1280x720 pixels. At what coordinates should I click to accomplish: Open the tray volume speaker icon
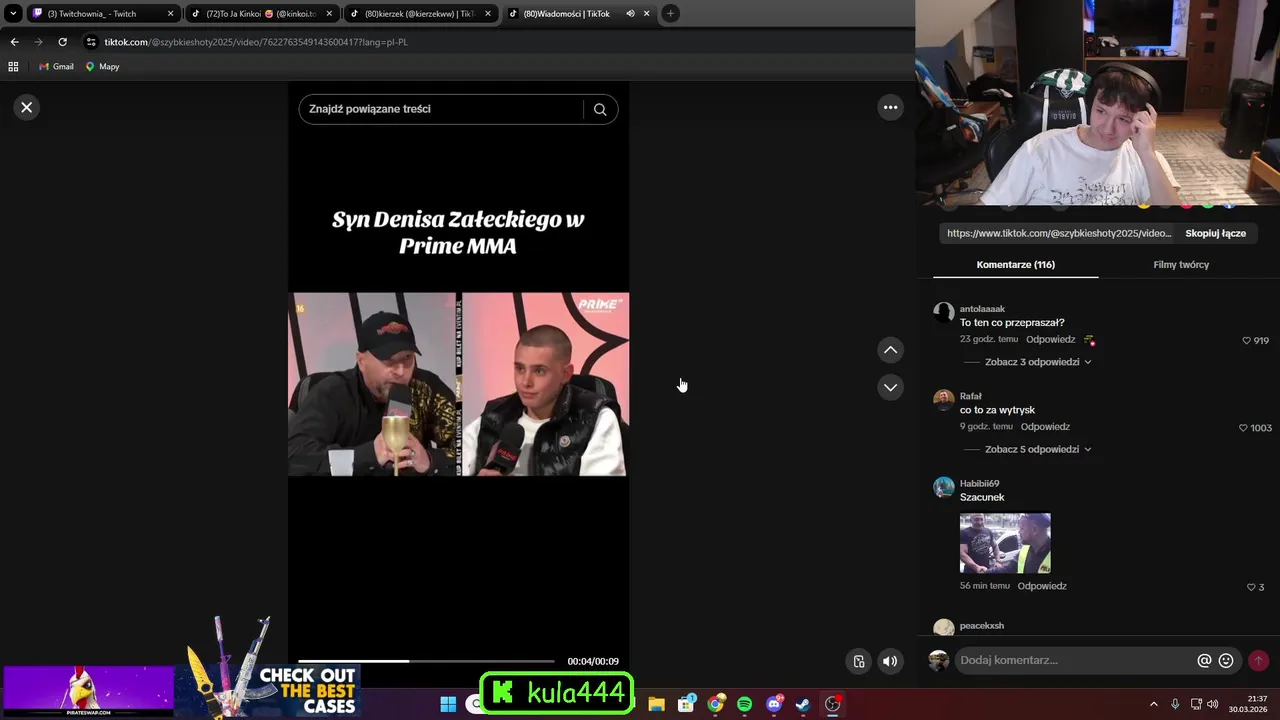[1213, 704]
